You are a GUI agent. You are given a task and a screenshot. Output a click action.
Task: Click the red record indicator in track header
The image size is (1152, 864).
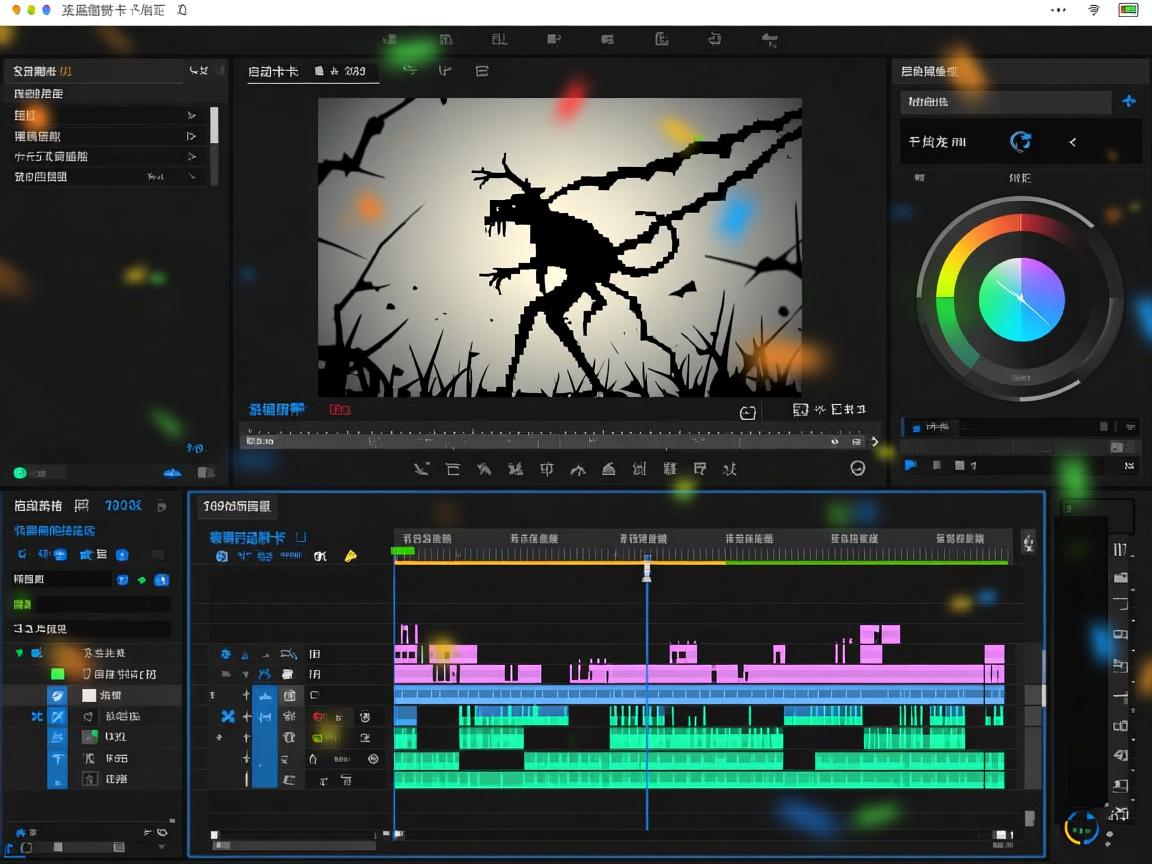coord(320,717)
